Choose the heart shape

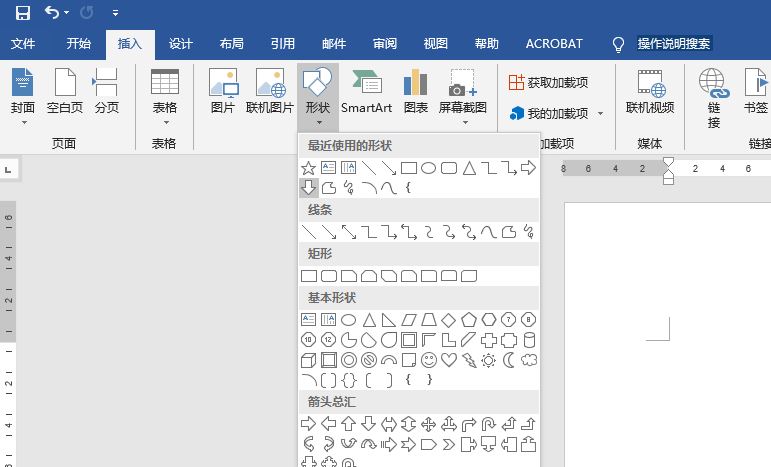[x=448, y=360]
